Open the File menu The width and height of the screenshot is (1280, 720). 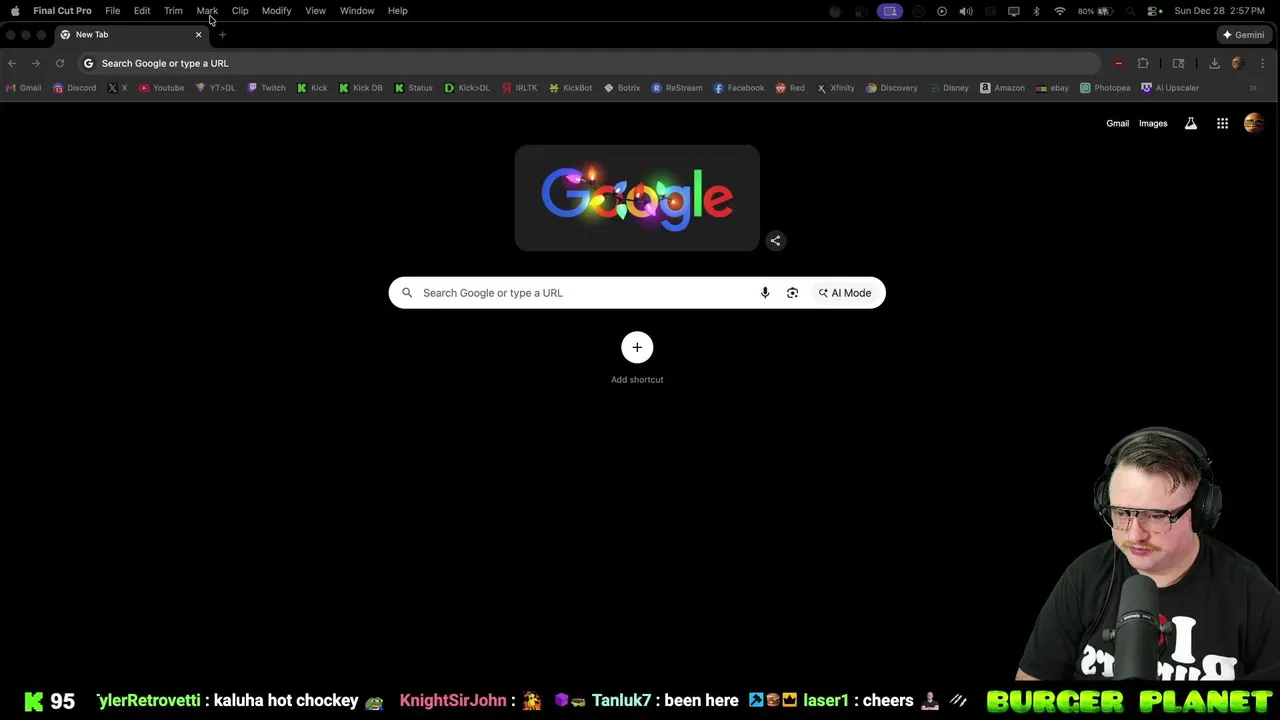(113, 11)
